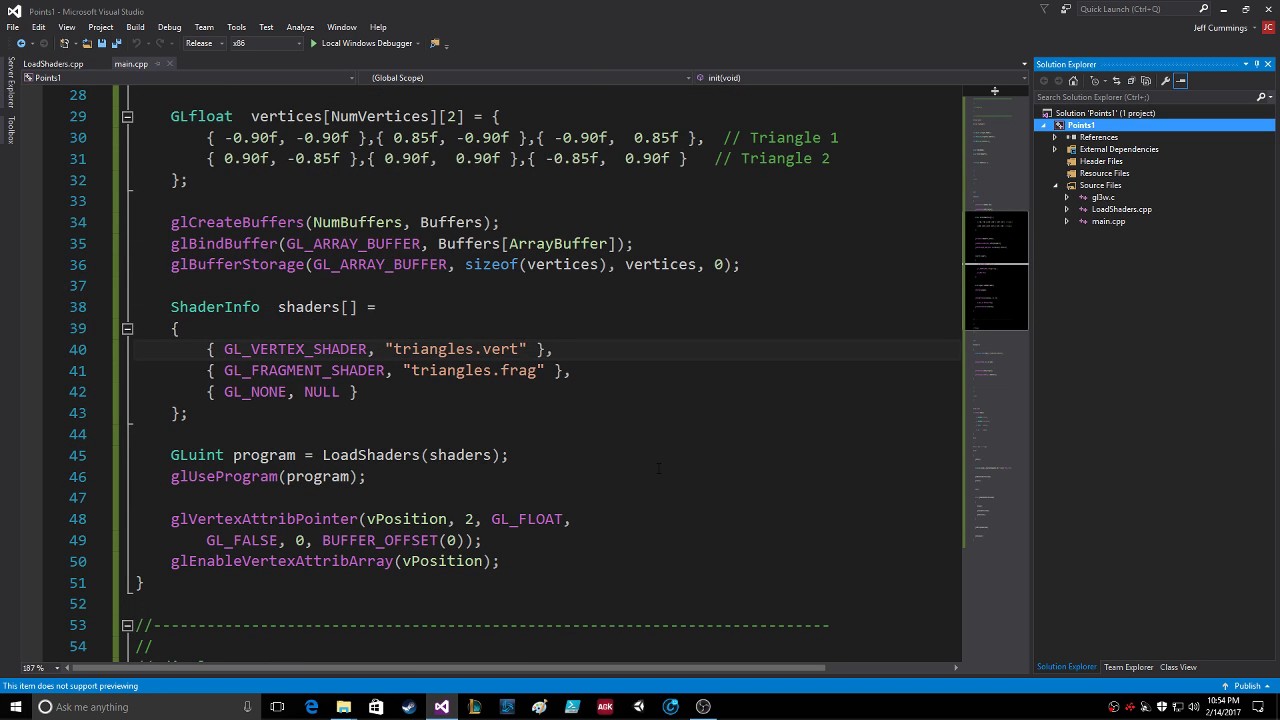The height and width of the screenshot is (720, 1280).
Task: Toggle auto-hide pin on Solution Explorer
Action: pyautogui.click(x=1257, y=64)
